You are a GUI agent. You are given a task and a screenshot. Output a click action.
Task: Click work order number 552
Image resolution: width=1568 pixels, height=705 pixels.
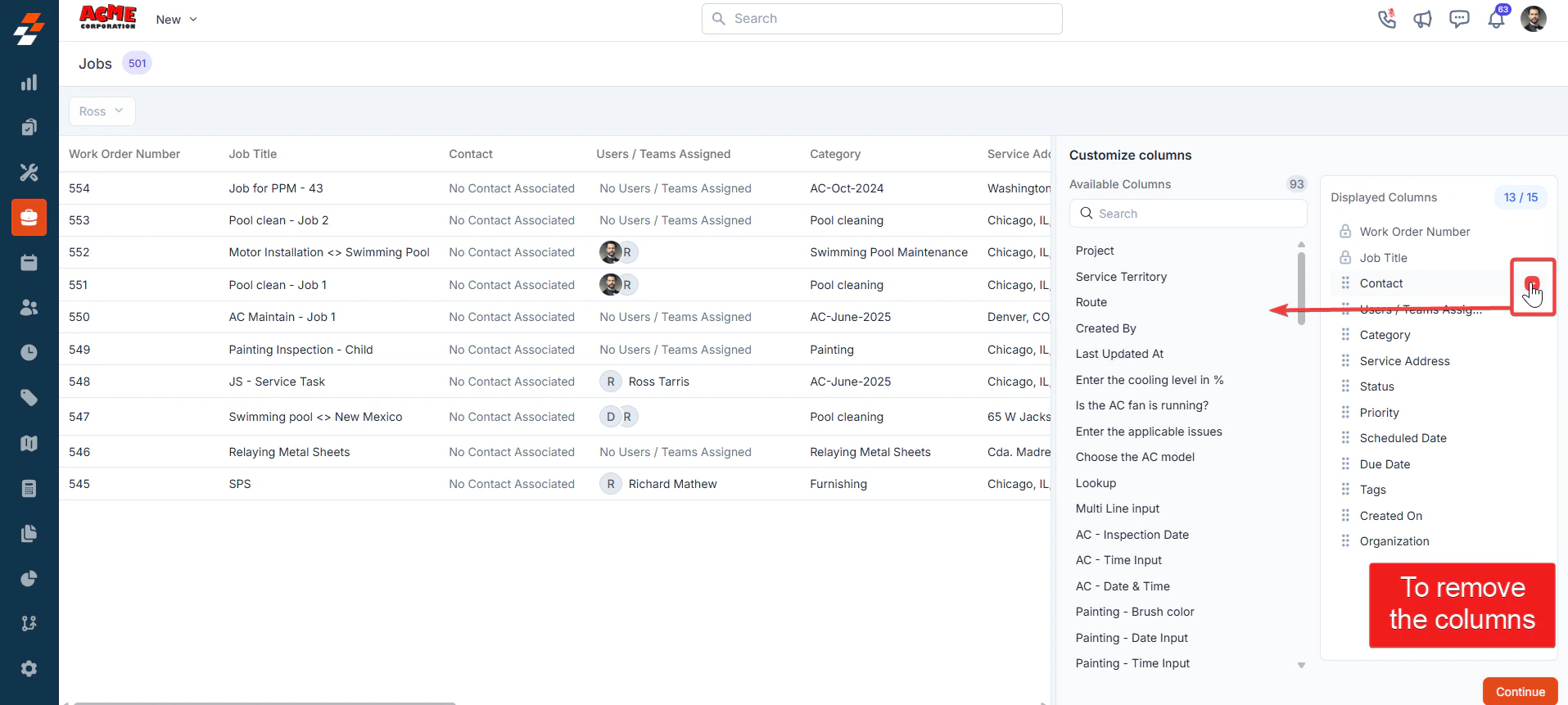click(x=79, y=252)
